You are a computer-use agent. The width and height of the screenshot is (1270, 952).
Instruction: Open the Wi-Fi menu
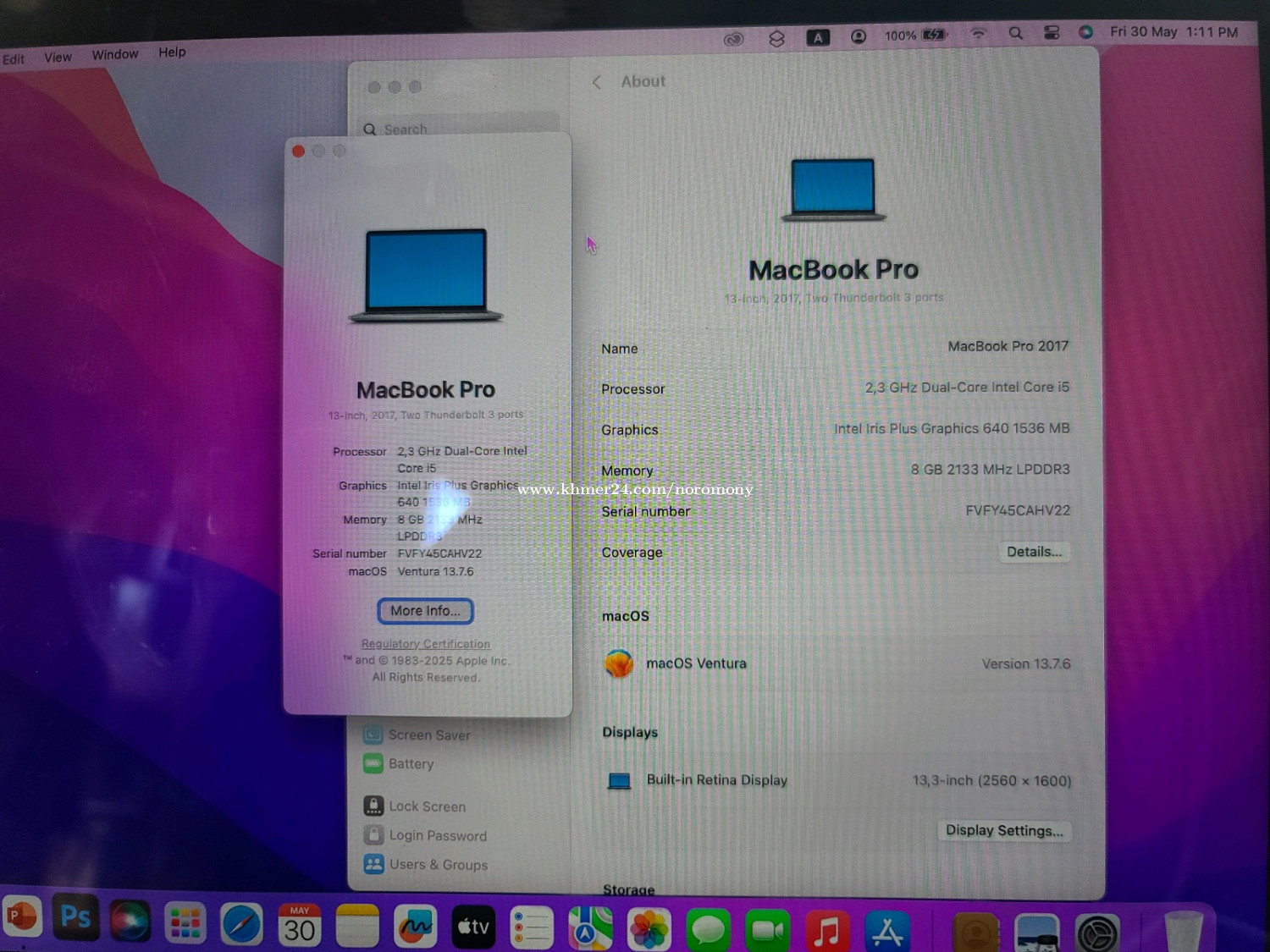point(978,34)
